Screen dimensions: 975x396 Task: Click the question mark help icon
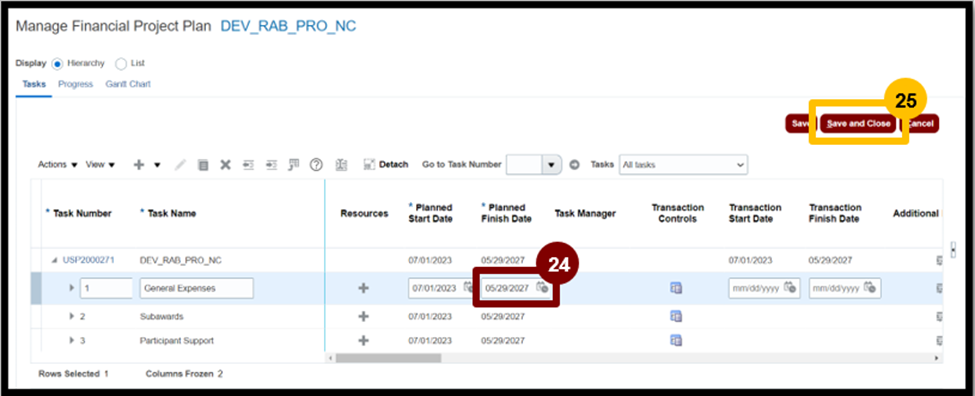coord(317,165)
